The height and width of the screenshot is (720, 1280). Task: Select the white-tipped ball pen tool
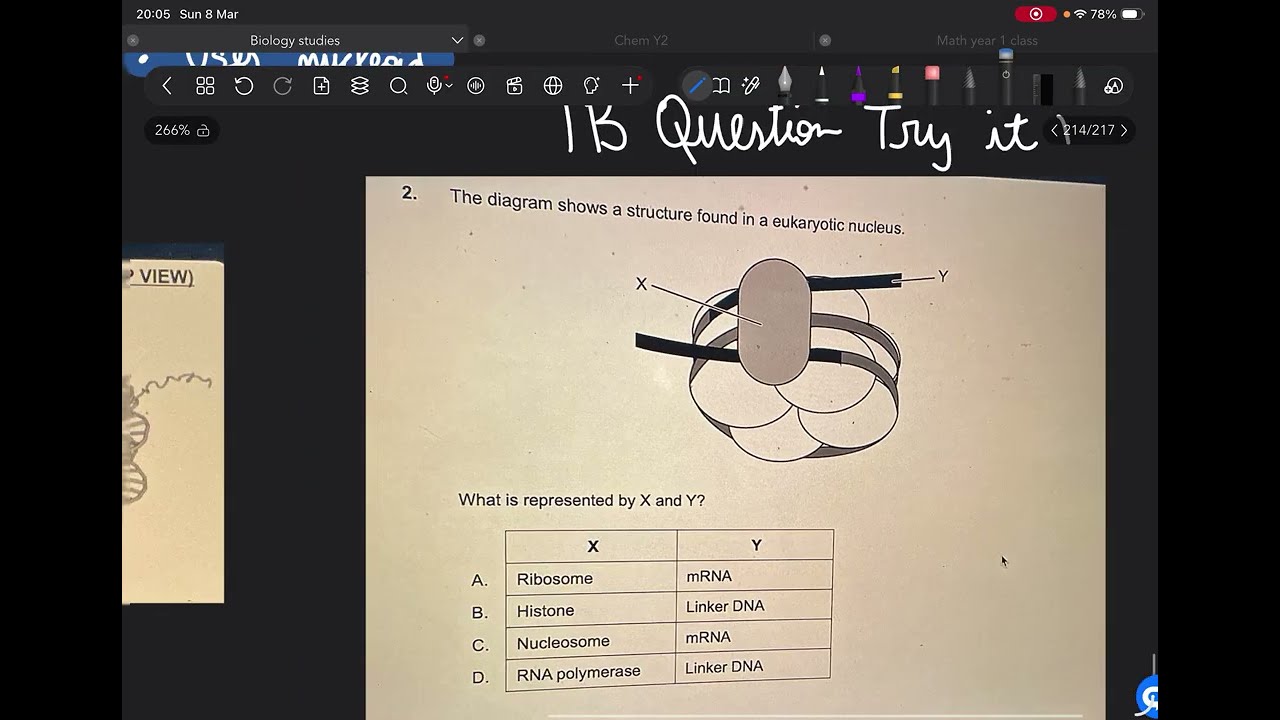point(822,85)
